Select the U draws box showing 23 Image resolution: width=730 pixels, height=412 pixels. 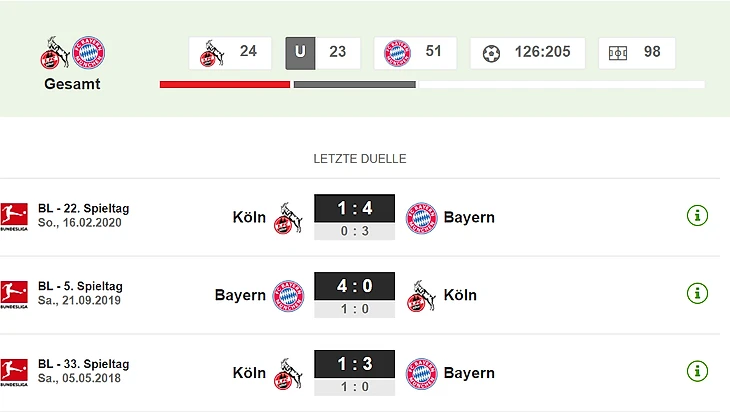click(323, 53)
